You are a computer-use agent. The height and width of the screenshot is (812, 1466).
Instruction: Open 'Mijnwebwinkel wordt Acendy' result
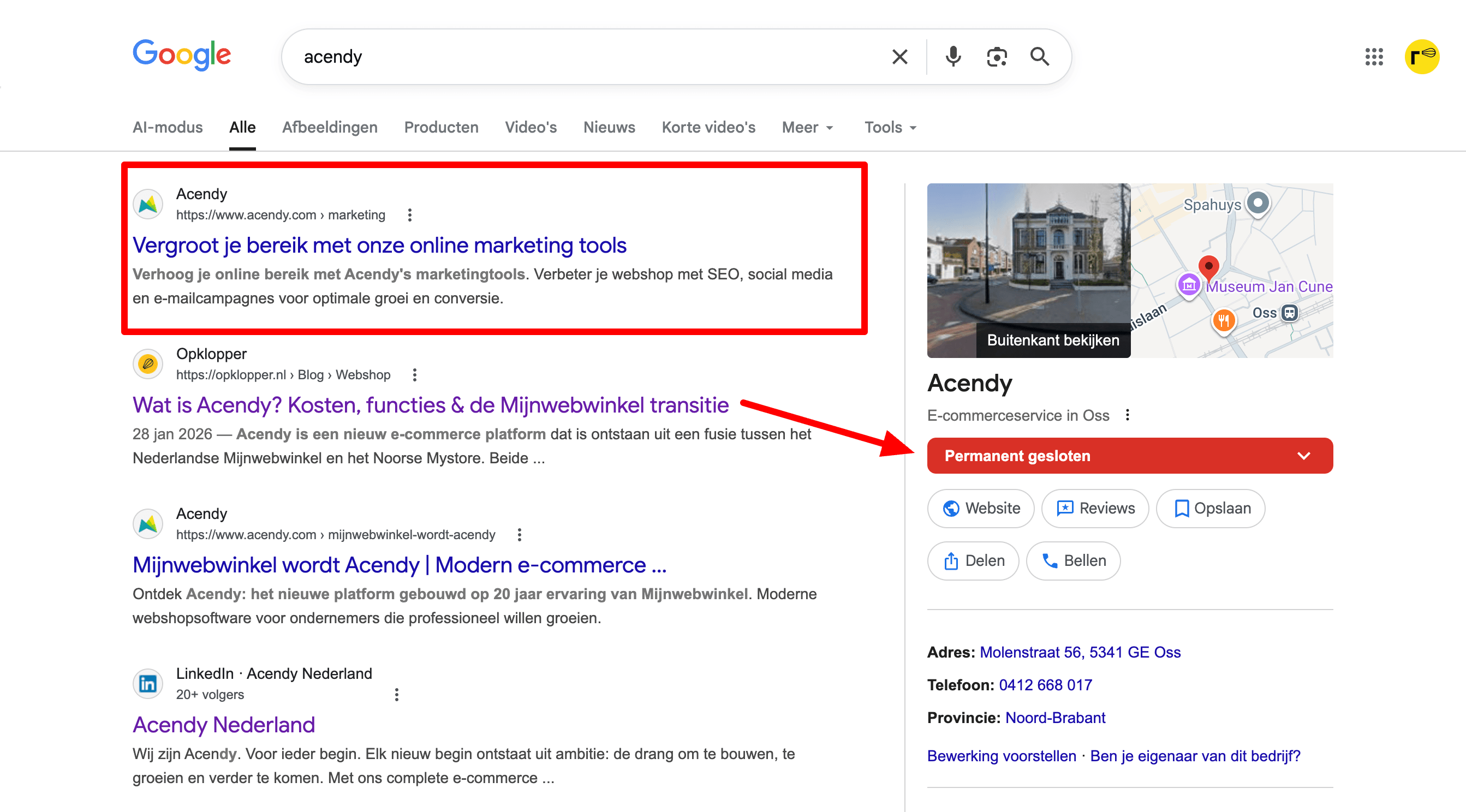pos(400,565)
